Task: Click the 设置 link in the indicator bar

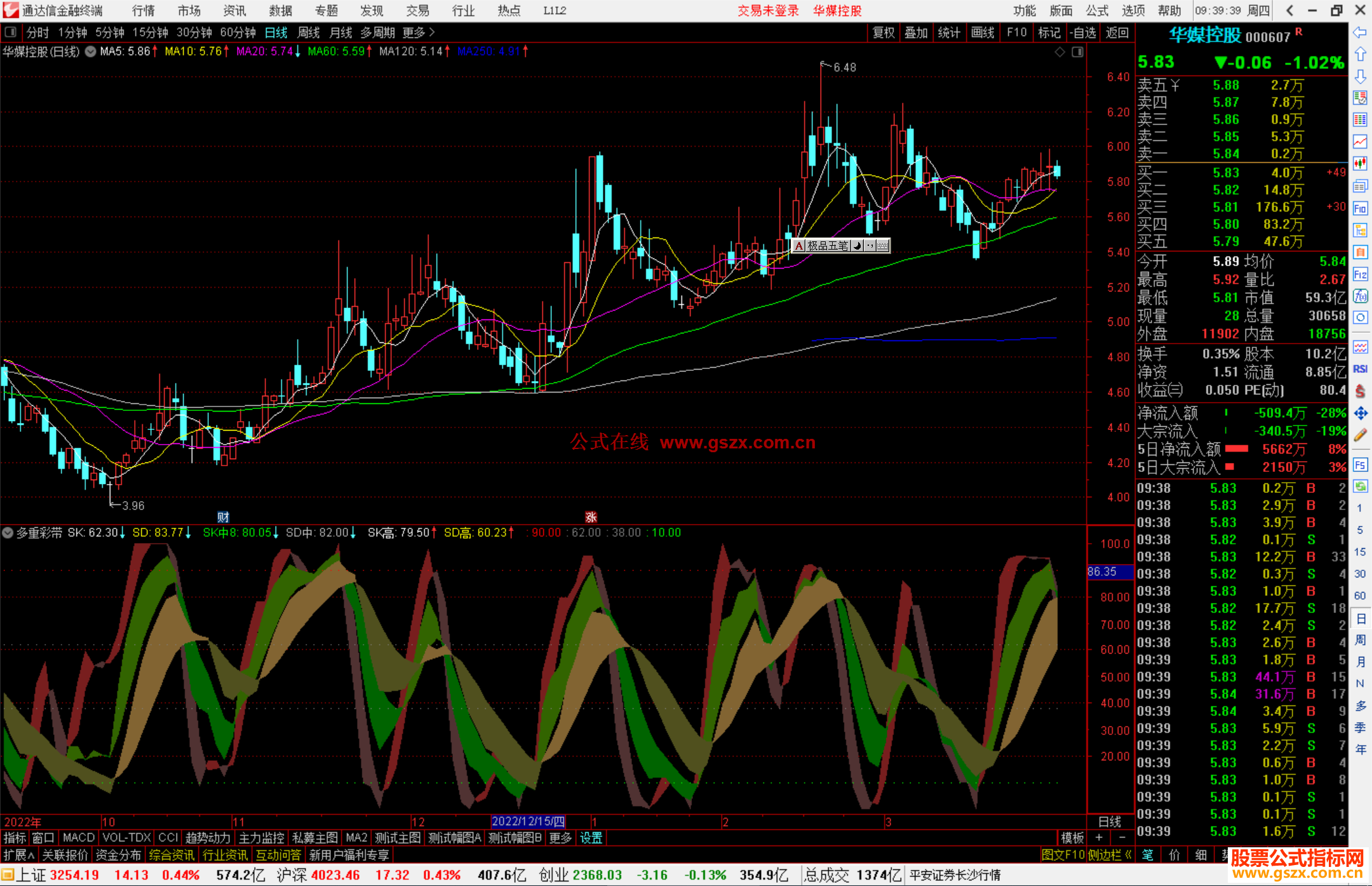Action: click(x=591, y=838)
